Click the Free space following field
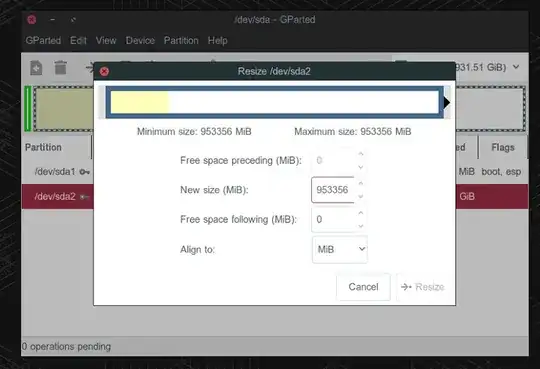Image resolution: width=540 pixels, height=369 pixels. (x=333, y=219)
